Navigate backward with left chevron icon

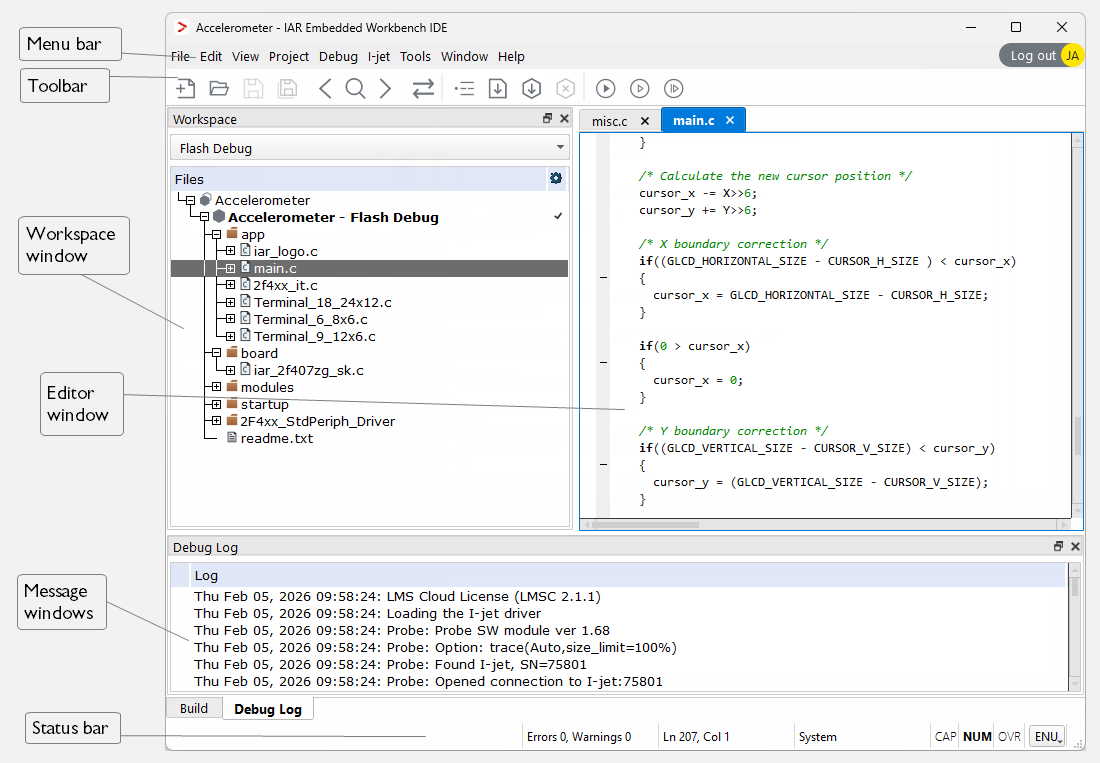325,88
